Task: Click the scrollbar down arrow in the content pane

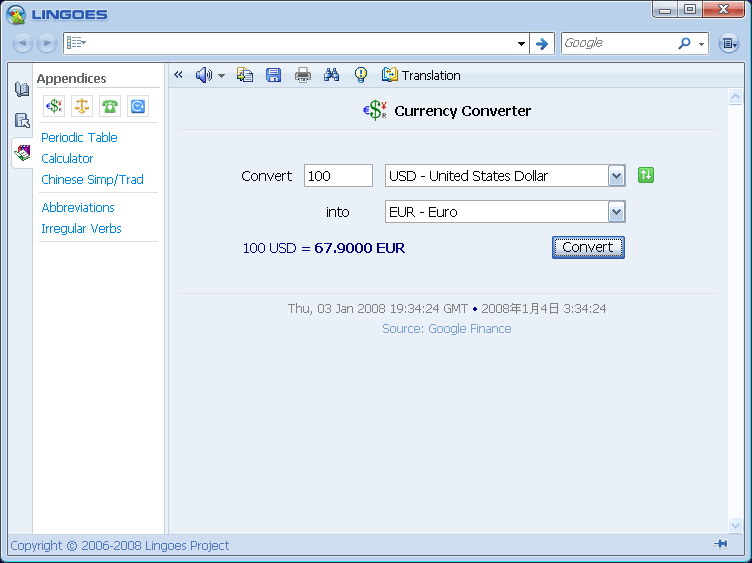Action: 735,525
